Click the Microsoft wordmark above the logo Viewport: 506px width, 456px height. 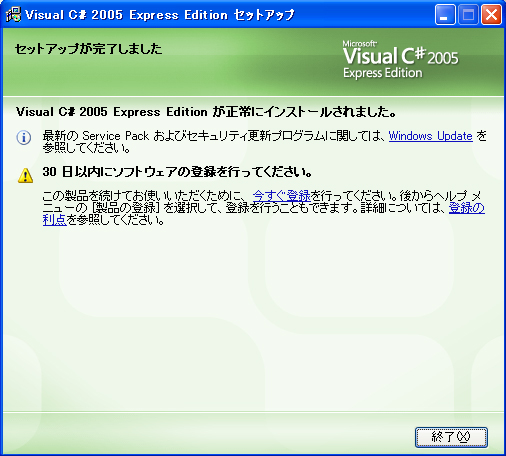coord(360,43)
